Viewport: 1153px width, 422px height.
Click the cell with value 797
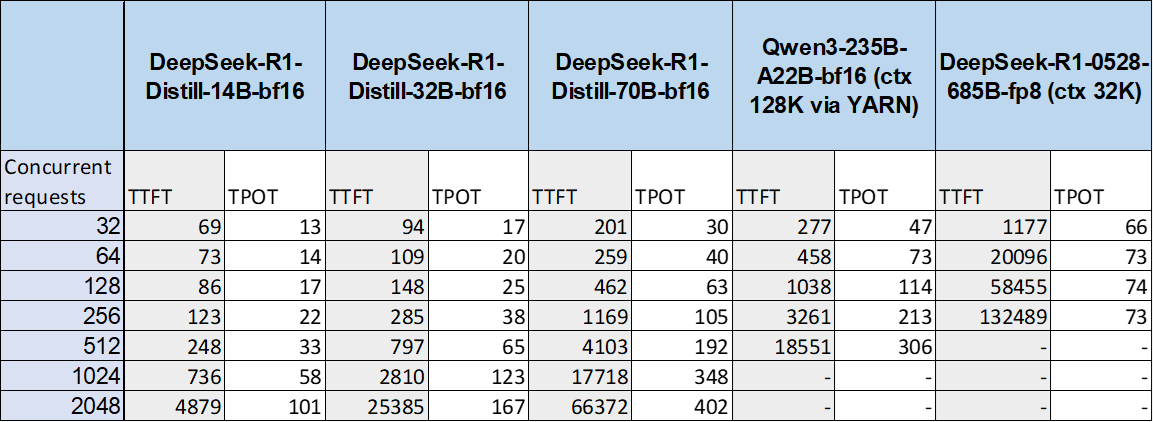point(377,347)
